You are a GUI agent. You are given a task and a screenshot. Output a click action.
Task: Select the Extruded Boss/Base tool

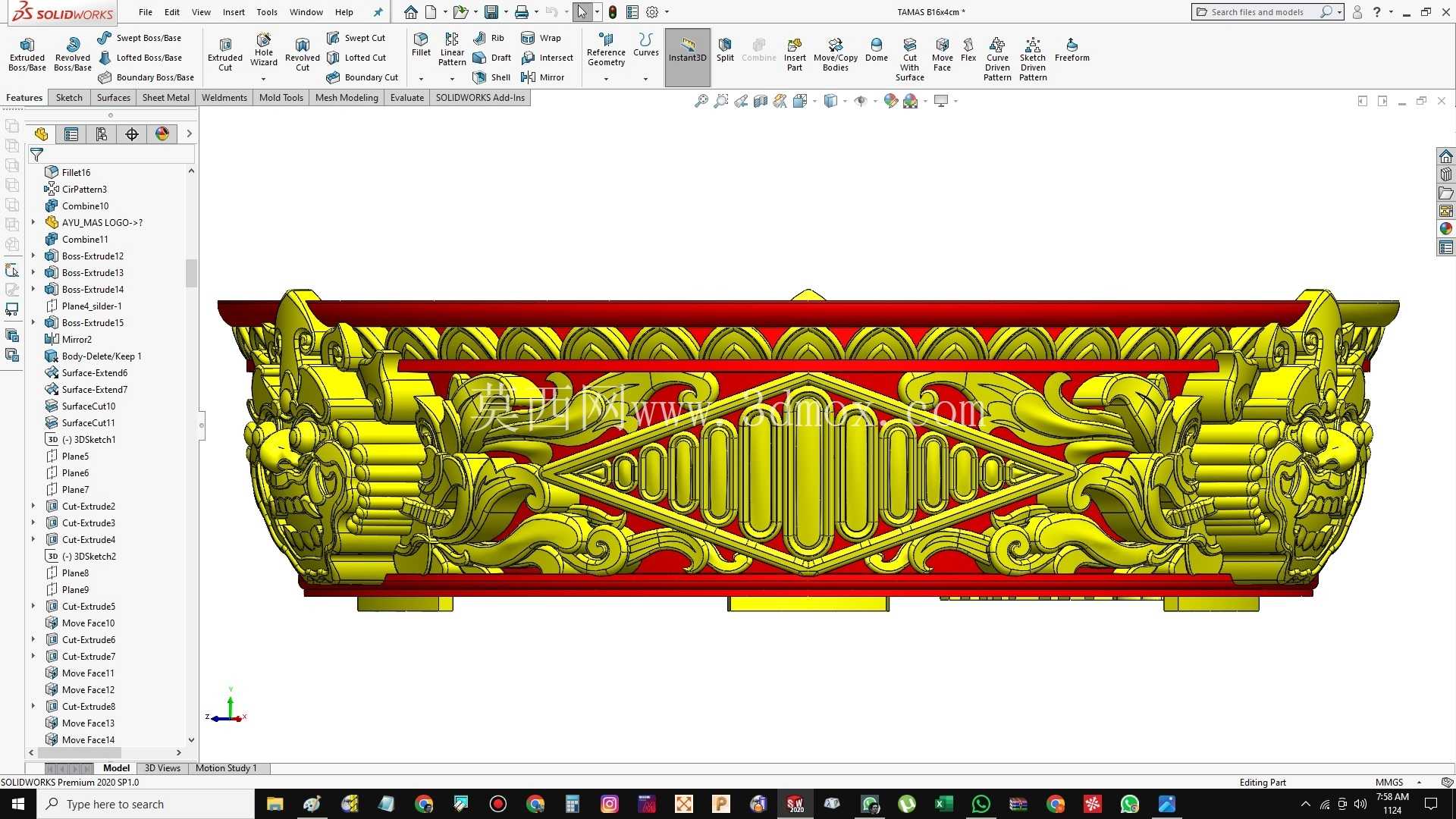27,54
